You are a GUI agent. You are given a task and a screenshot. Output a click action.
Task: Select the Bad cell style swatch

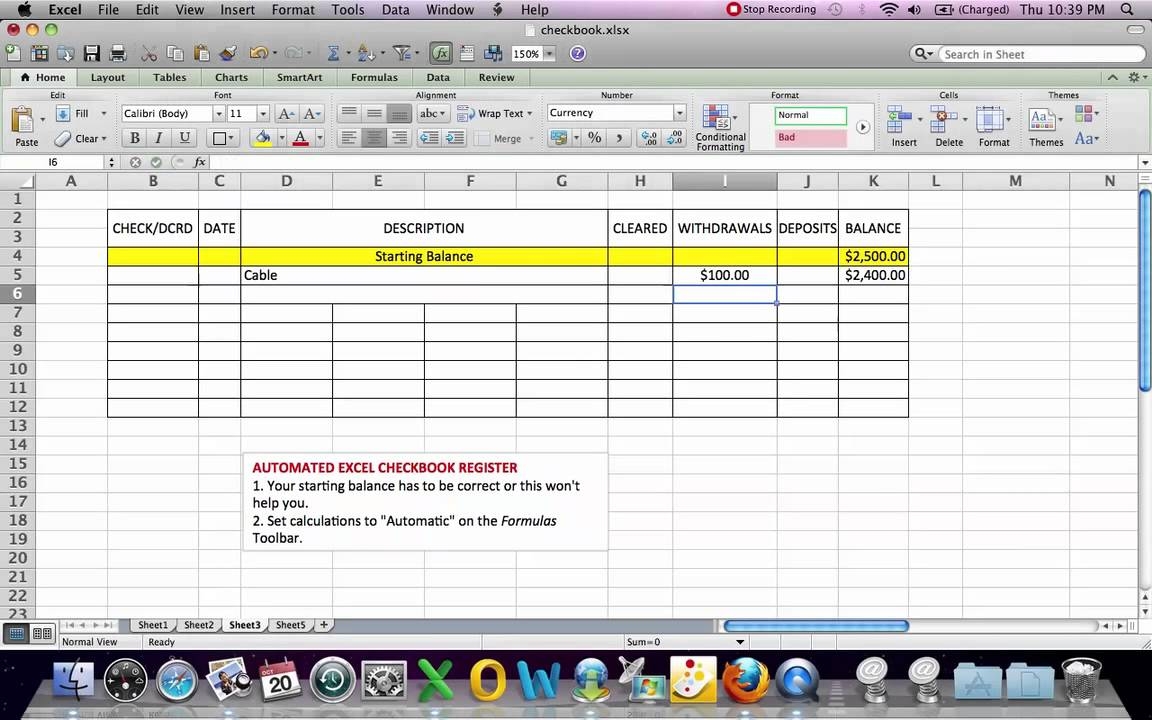pyautogui.click(x=810, y=137)
